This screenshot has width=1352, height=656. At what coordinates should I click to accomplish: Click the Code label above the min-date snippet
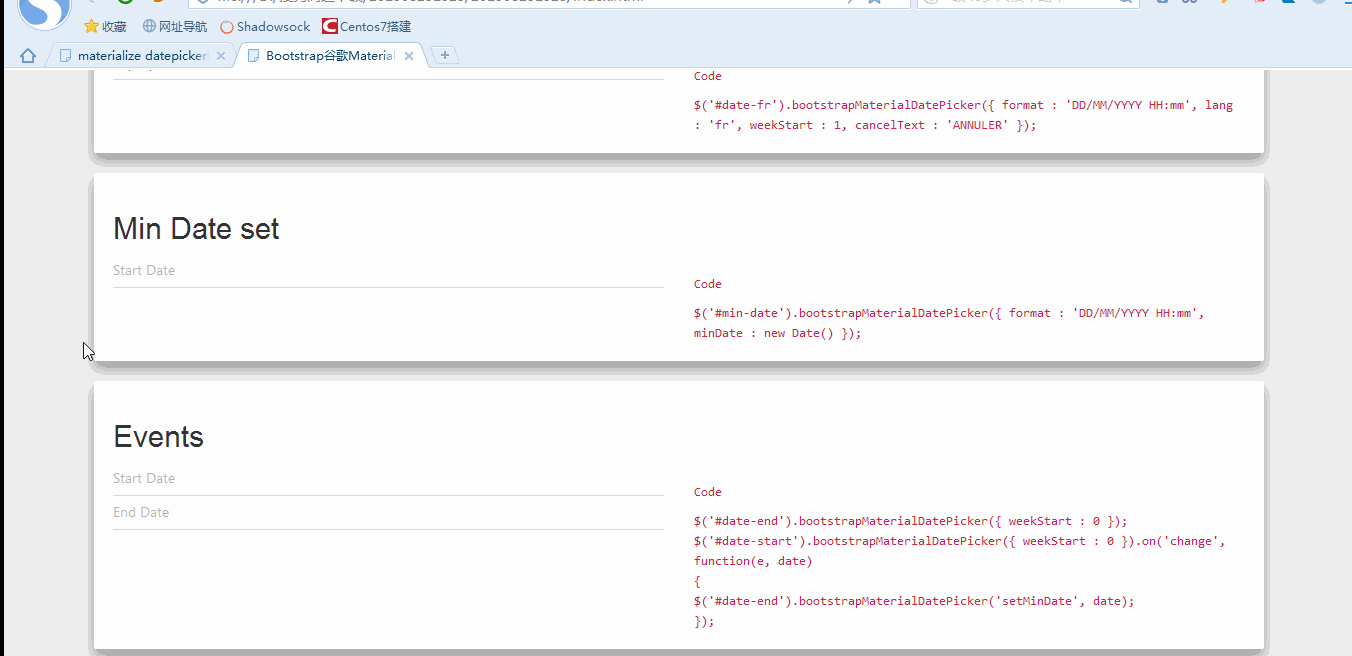(707, 284)
